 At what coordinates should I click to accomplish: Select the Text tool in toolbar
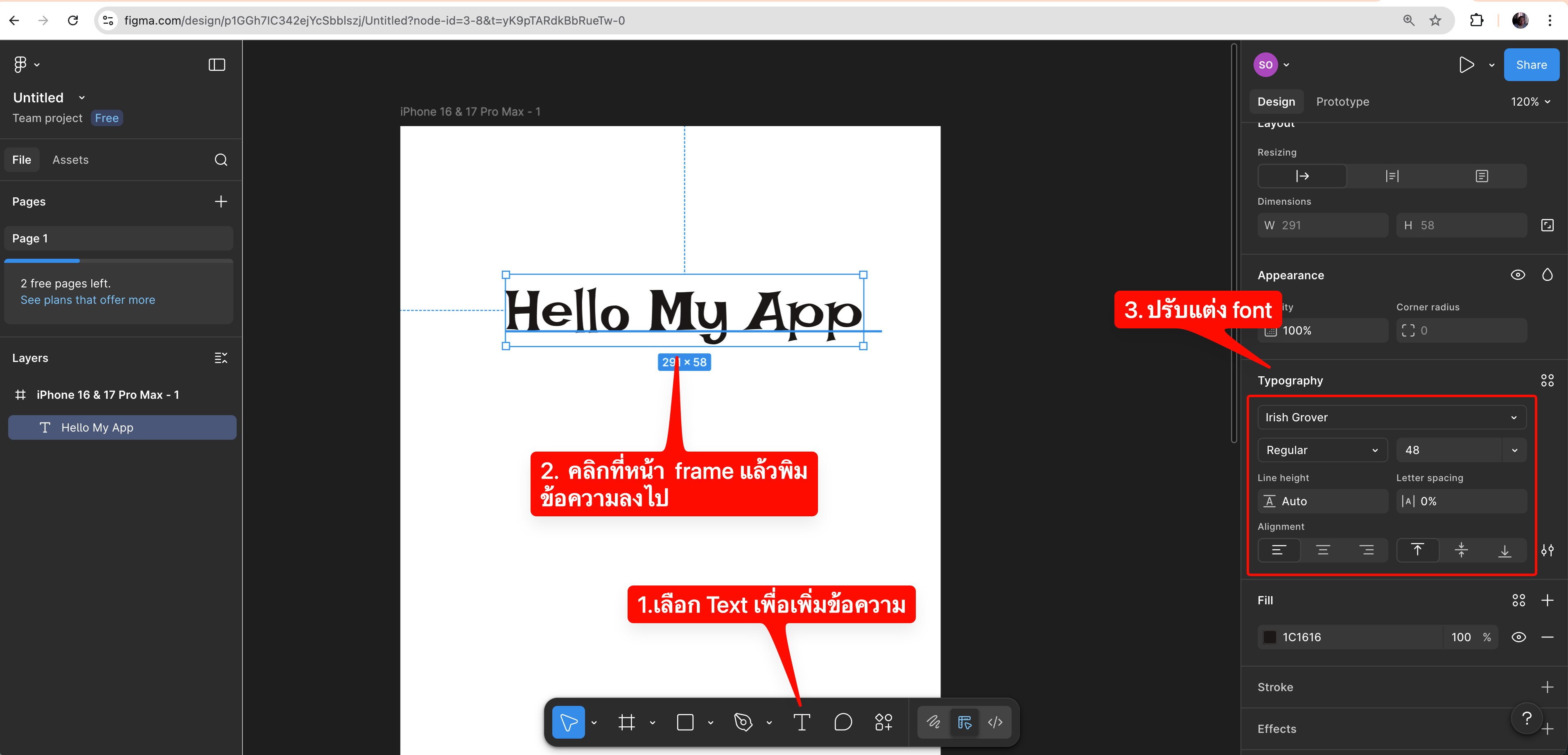tap(802, 722)
